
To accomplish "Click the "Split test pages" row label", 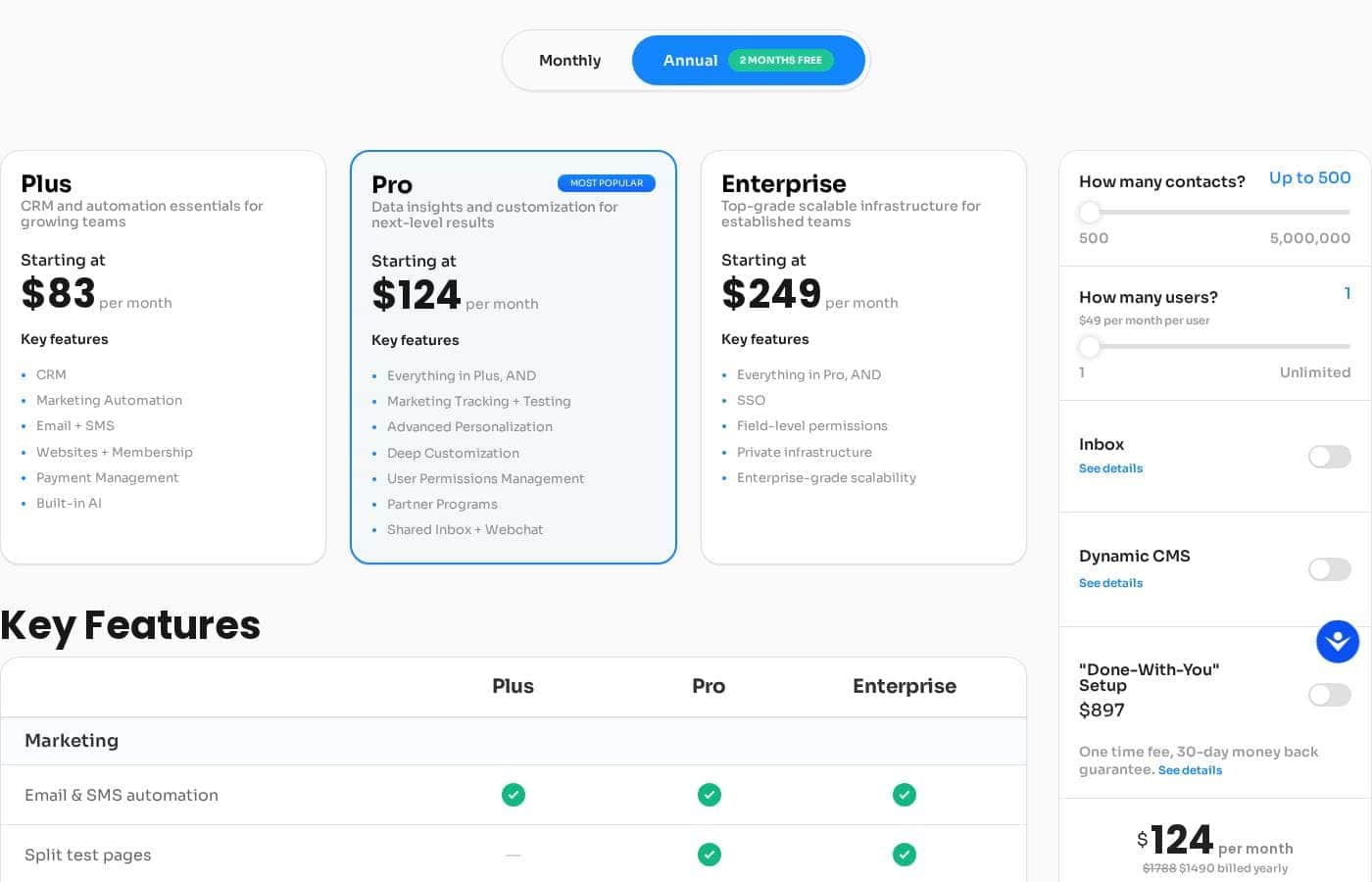I will [x=88, y=855].
